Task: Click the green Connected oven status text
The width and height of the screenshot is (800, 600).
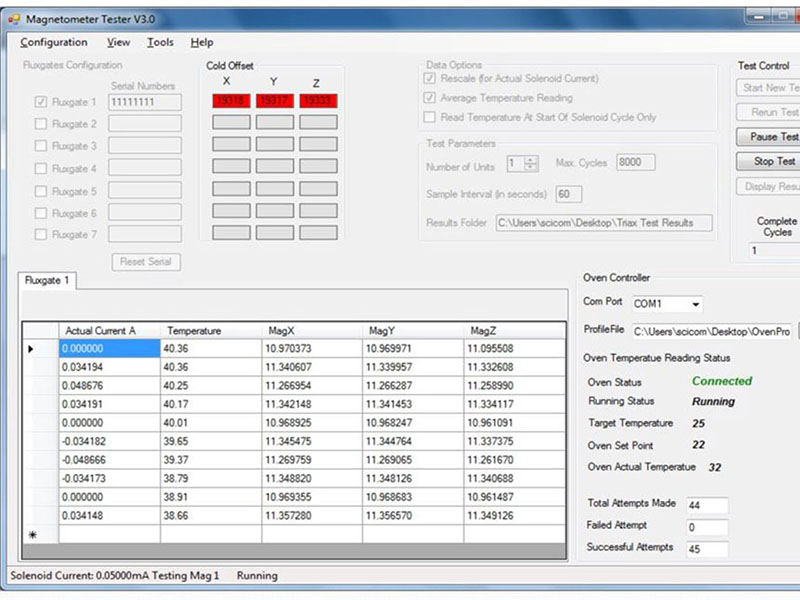Action: (x=722, y=381)
